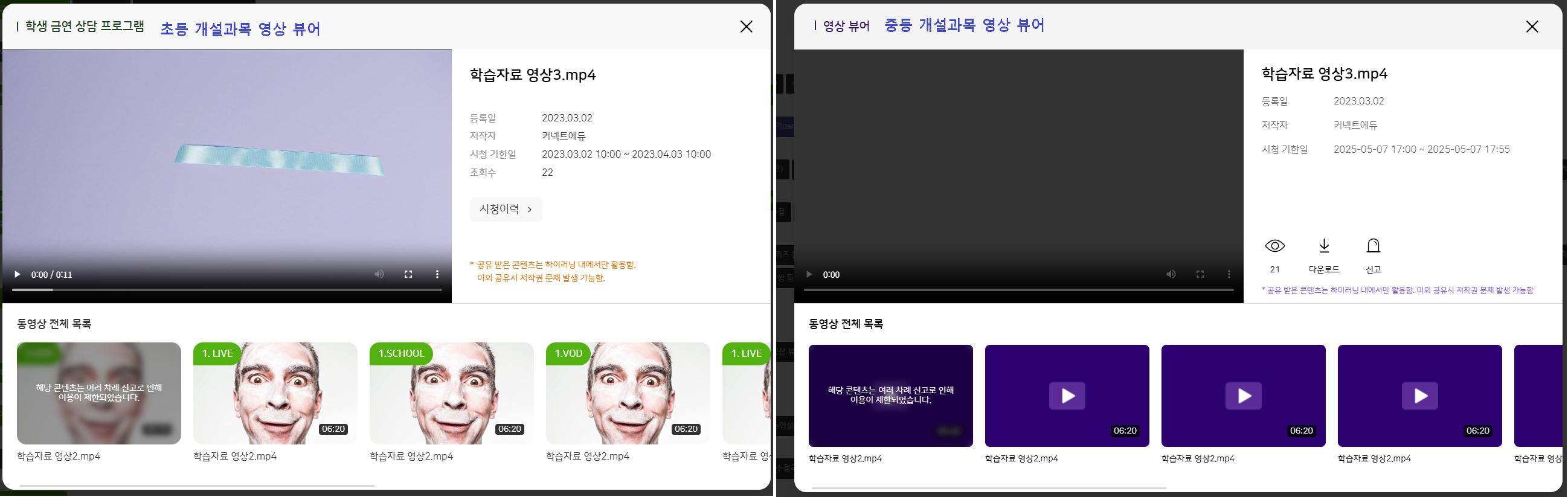Toggle volume on the right video player

click(1171, 274)
